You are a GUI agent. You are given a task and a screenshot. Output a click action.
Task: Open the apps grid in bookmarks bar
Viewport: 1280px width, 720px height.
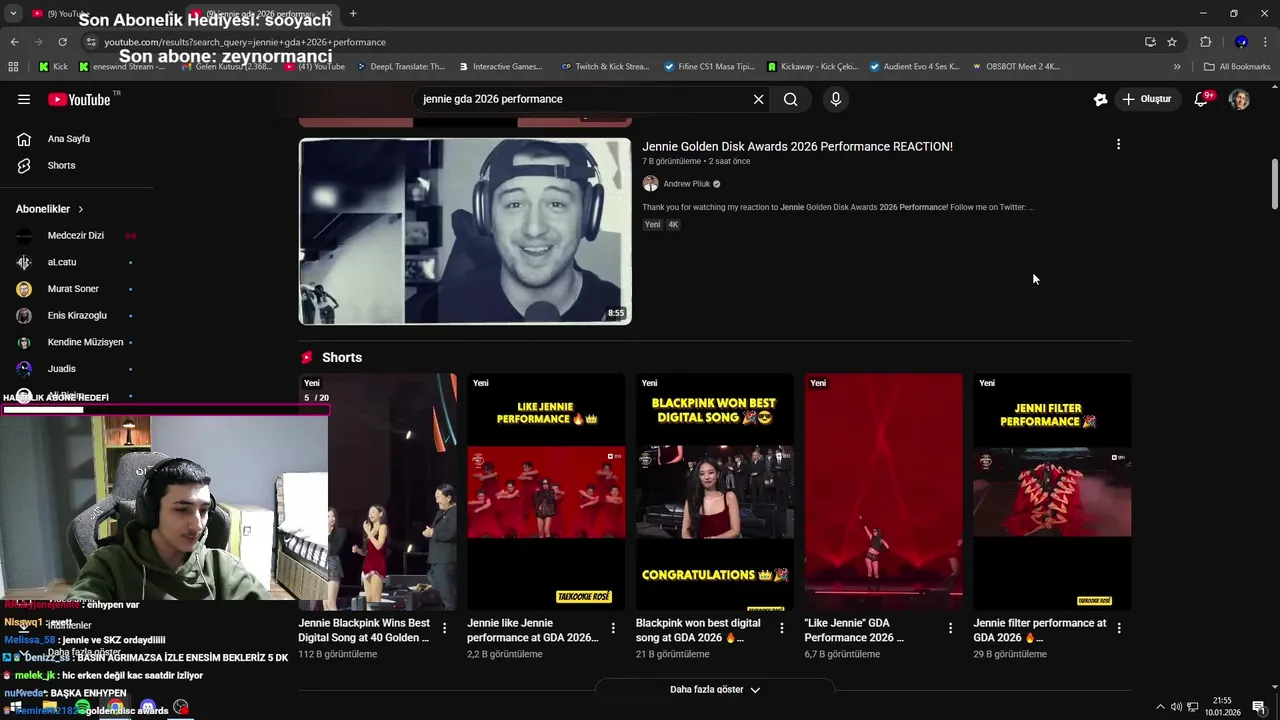tap(13, 67)
